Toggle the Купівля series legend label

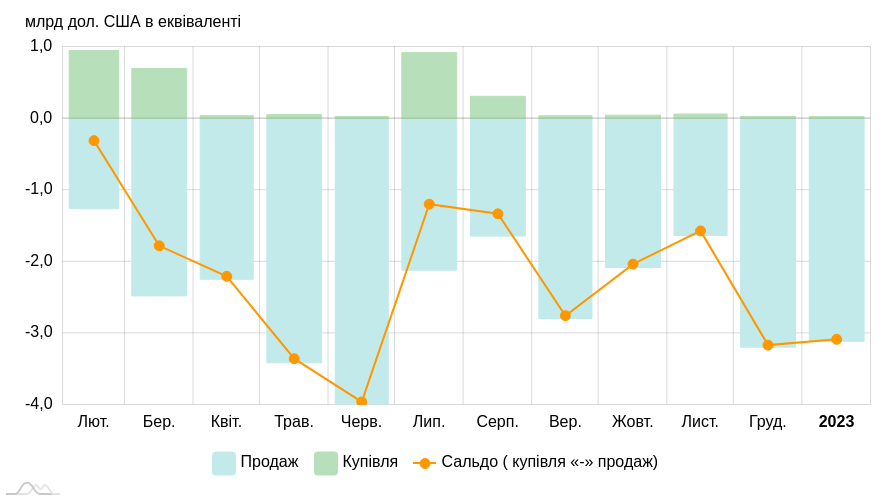pyautogui.click(x=370, y=462)
